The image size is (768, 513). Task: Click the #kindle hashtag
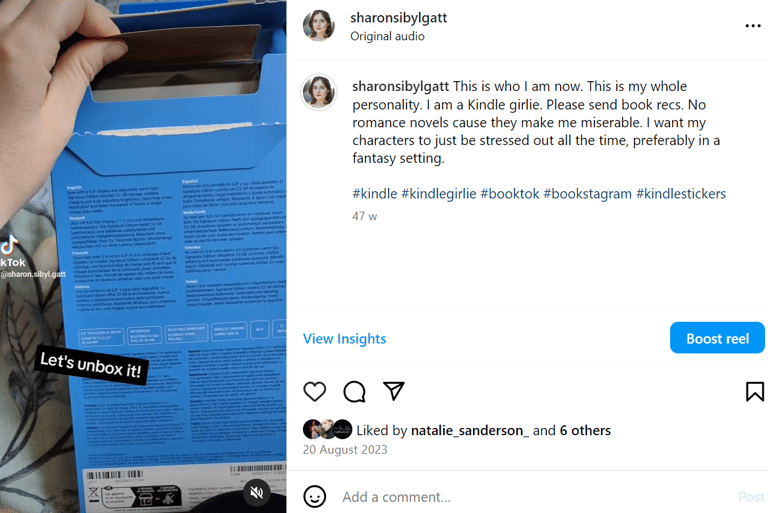[x=375, y=194]
